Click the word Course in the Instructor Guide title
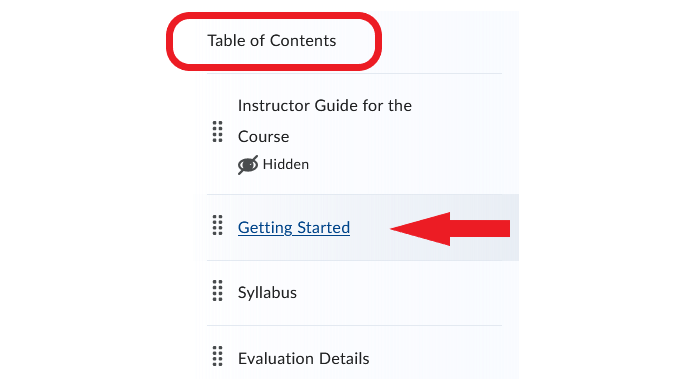The height and width of the screenshot is (379, 679). pos(263,137)
